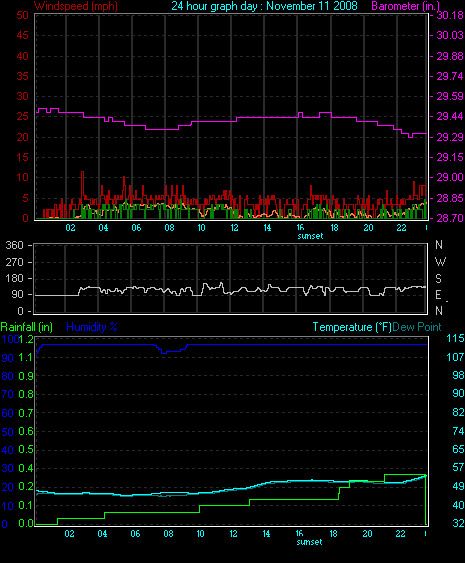The height and width of the screenshot is (563, 465).
Task: Select temperature axis value "65"
Action: click(458, 449)
